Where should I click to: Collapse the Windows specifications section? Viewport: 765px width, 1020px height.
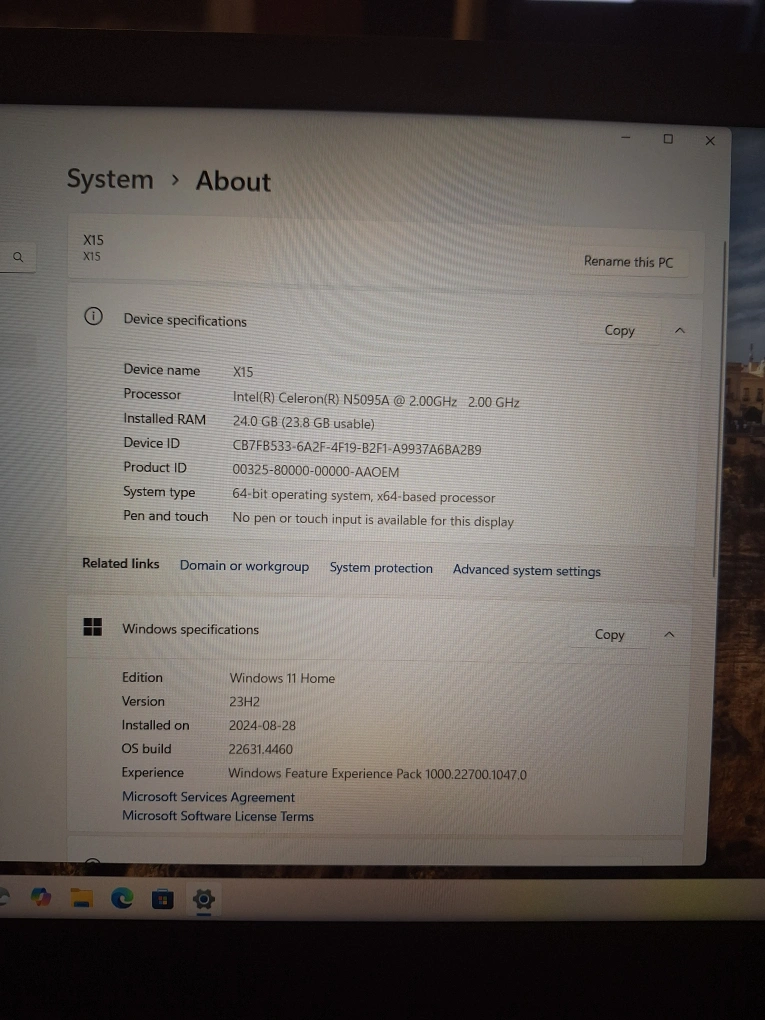pyautogui.click(x=669, y=634)
